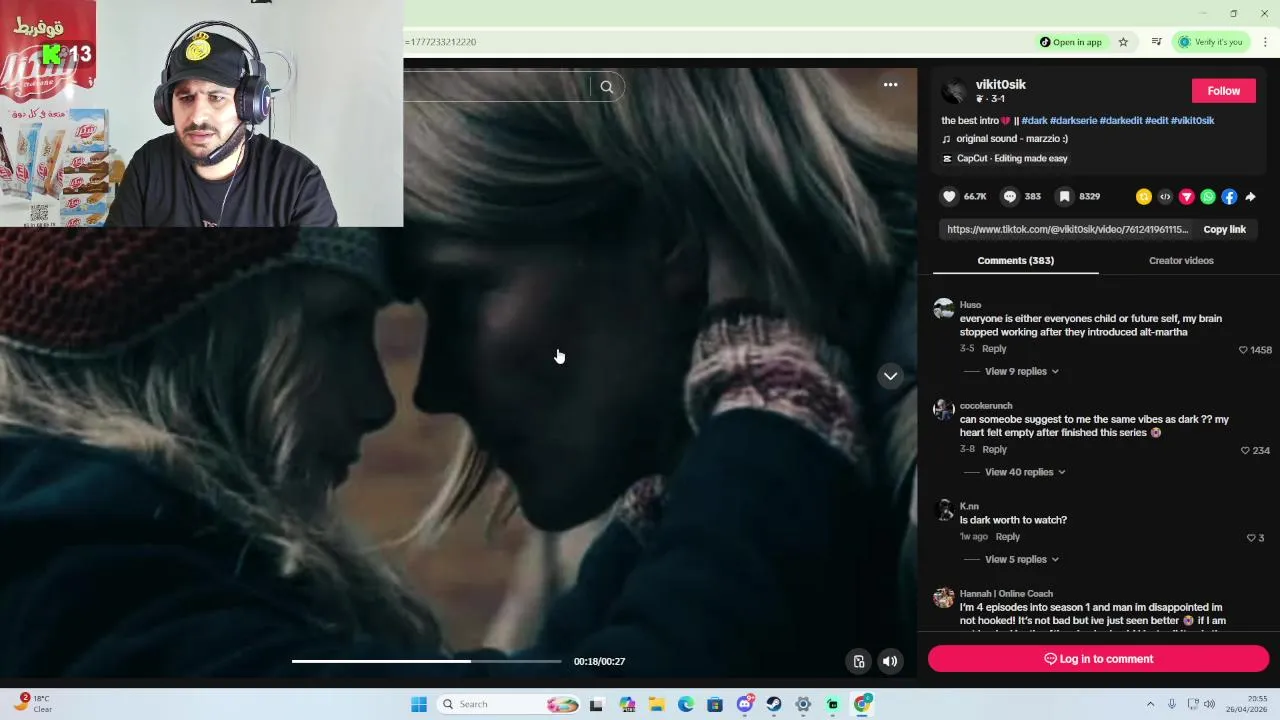The height and width of the screenshot is (720, 1280).
Task: Click Open in app button
Action: (x=1070, y=42)
